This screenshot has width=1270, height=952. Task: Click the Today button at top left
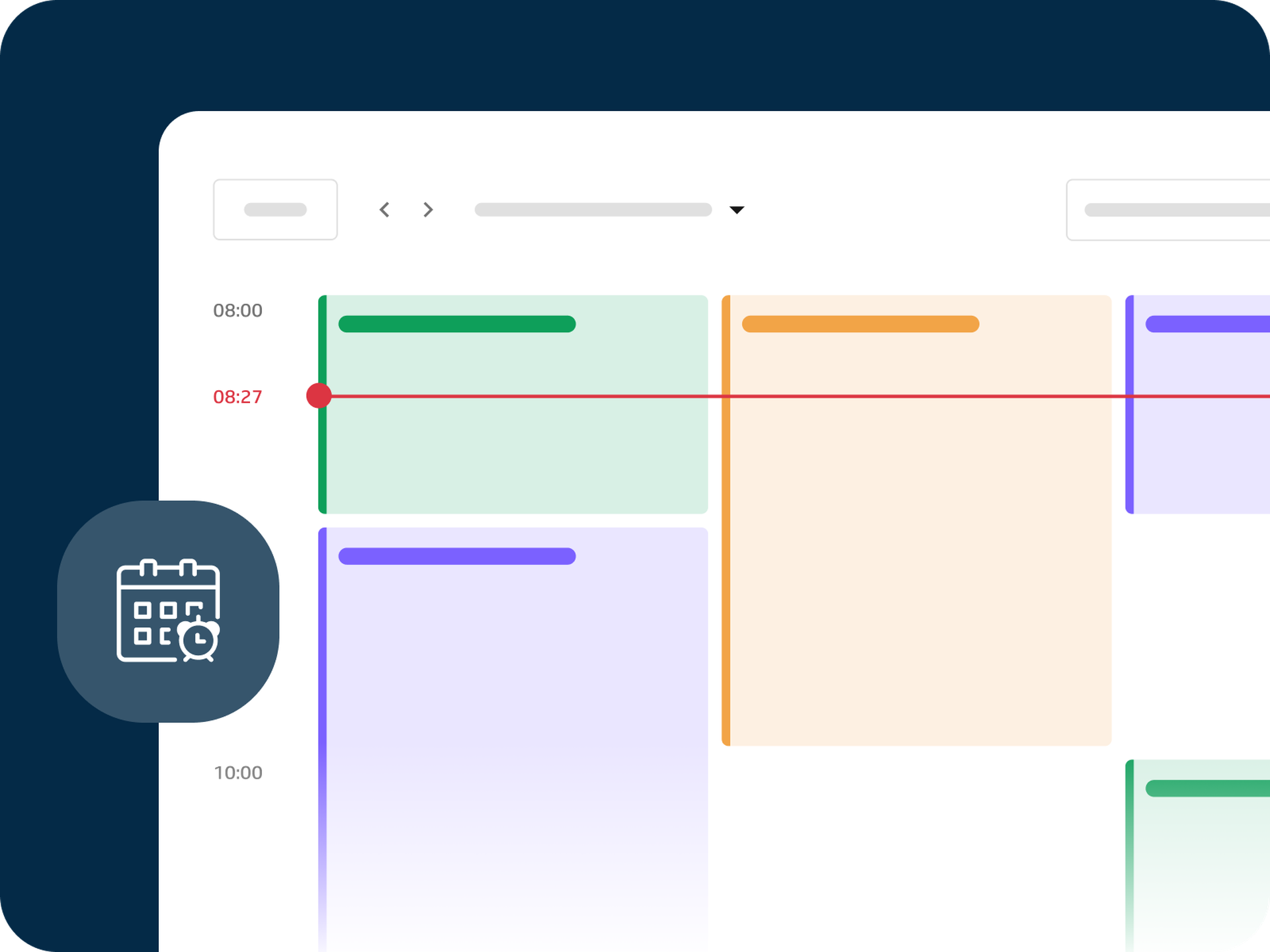pyautogui.click(x=275, y=209)
